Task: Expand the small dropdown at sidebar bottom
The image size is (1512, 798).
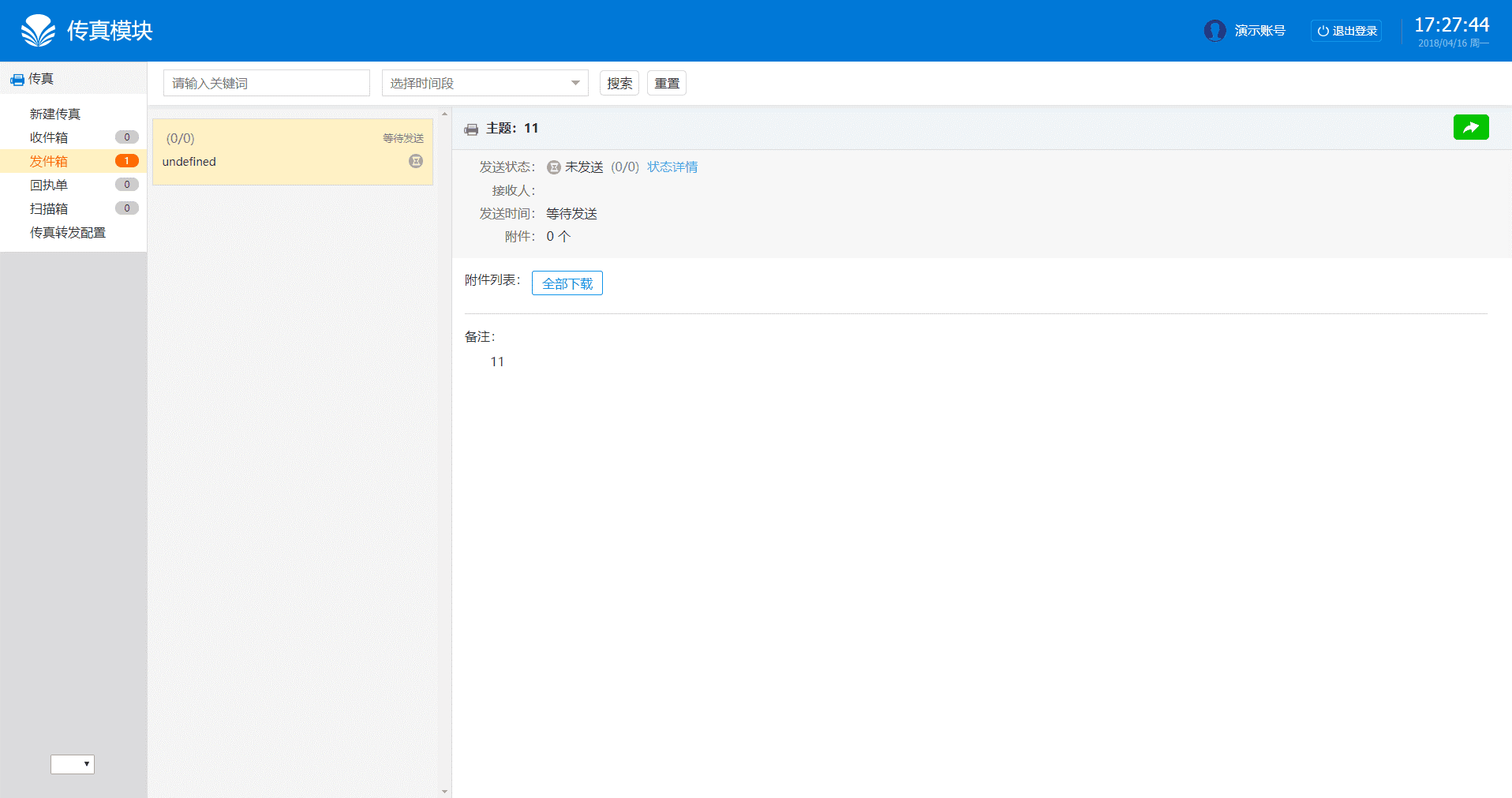Action: [x=73, y=764]
